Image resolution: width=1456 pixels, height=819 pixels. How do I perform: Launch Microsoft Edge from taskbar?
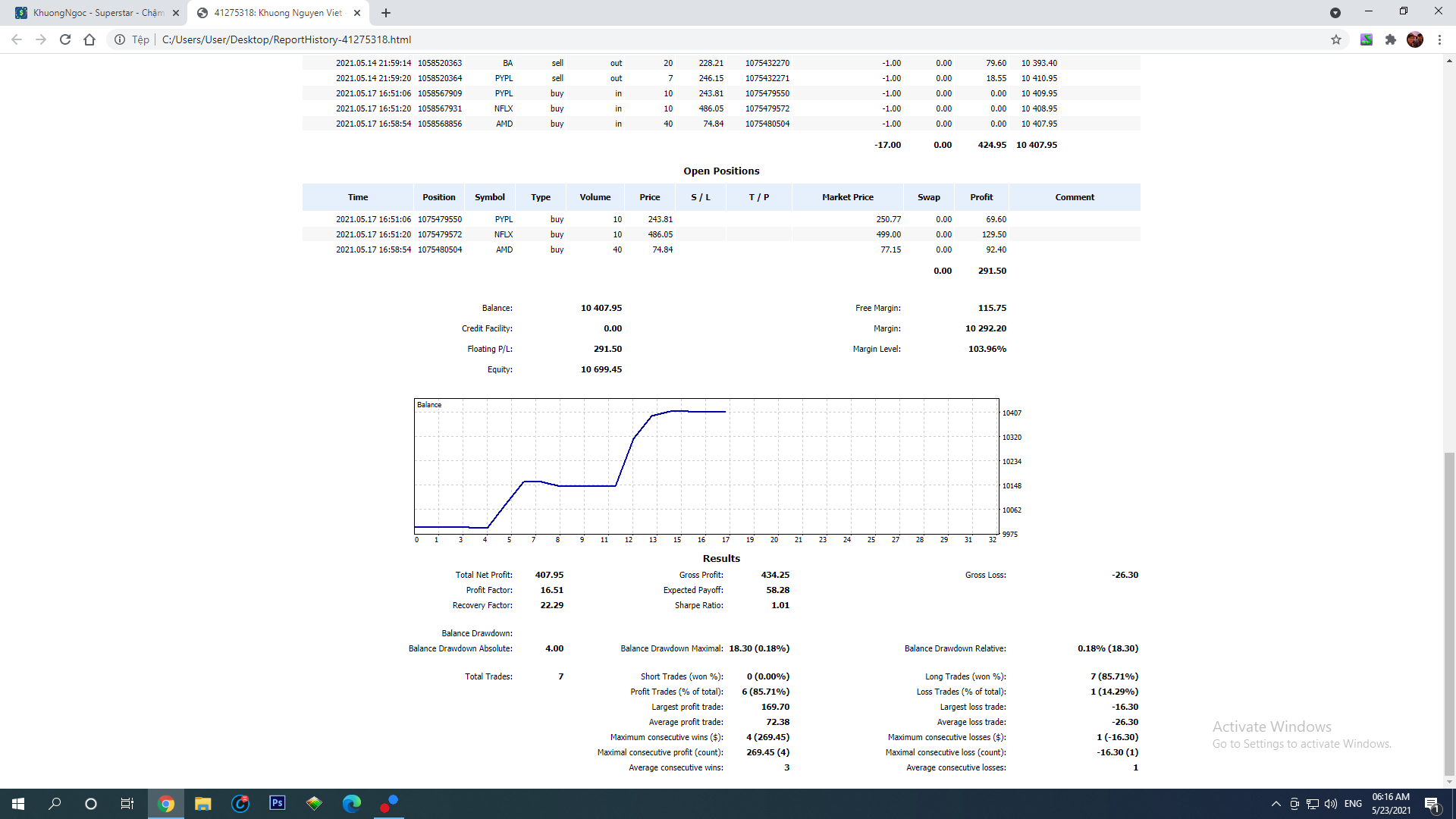tap(352, 803)
